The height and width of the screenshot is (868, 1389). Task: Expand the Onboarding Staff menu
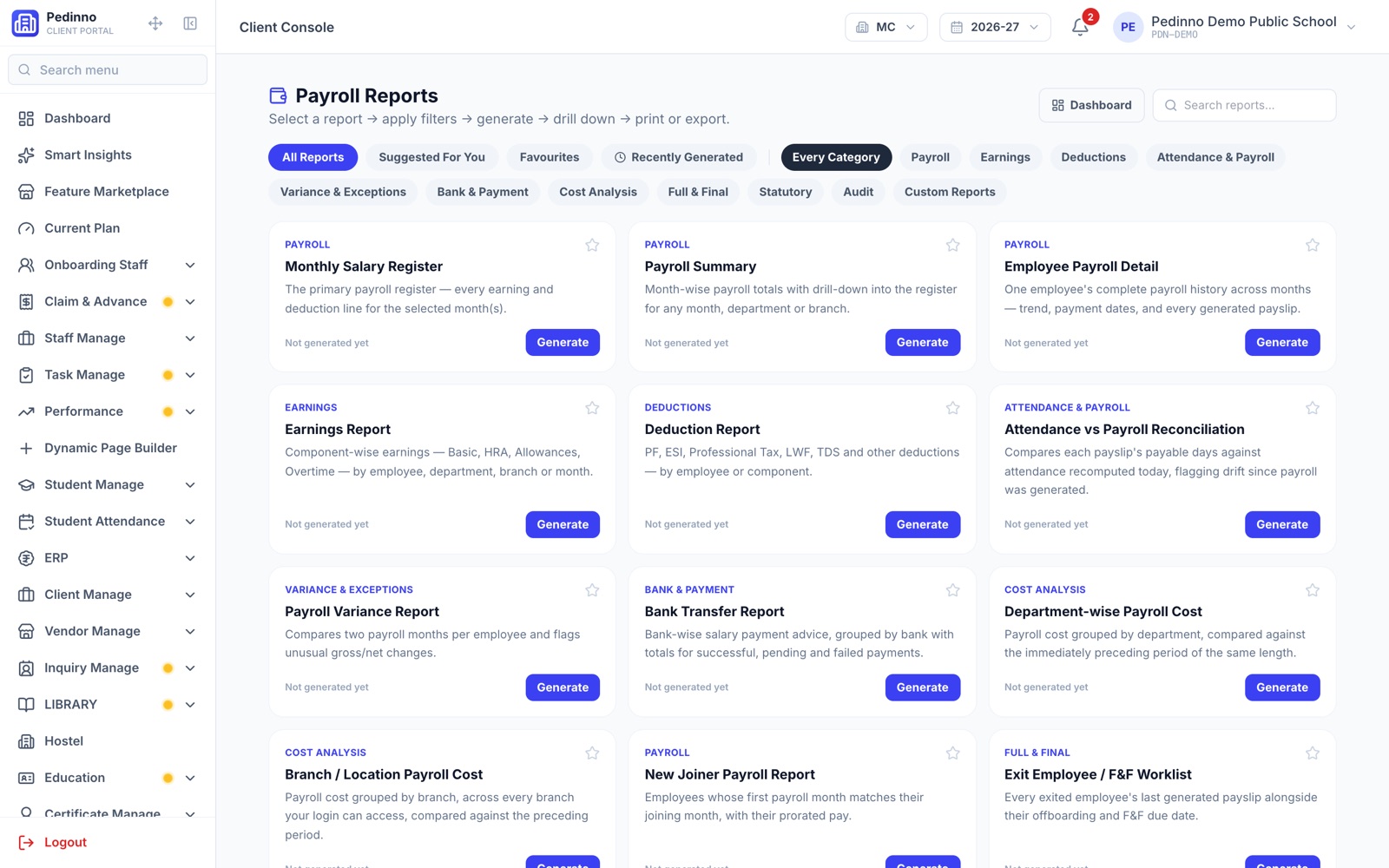tap(190, 265)
